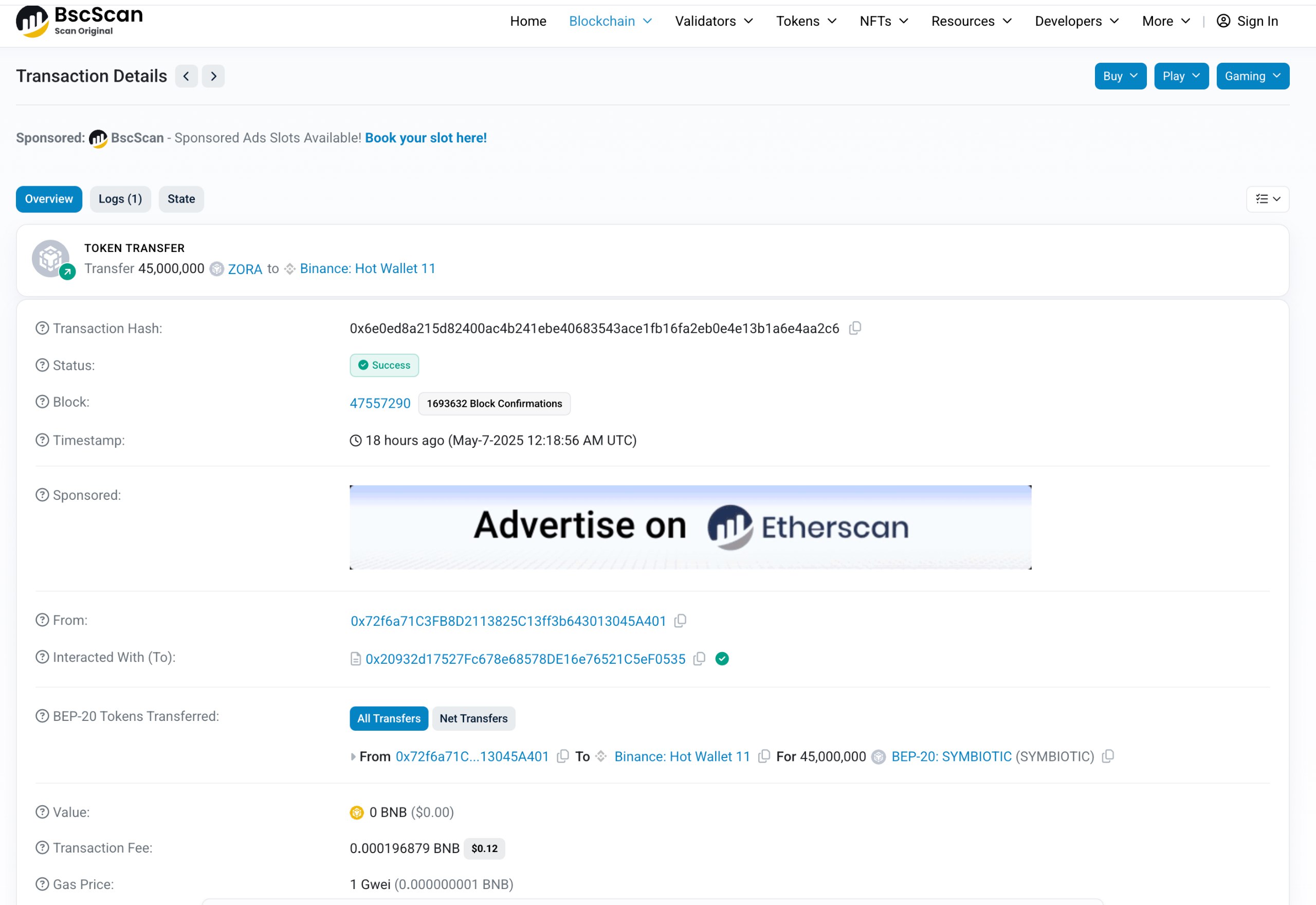Open the State tab
Viewport: 1316px width, 905px height.
coord(181,199)
